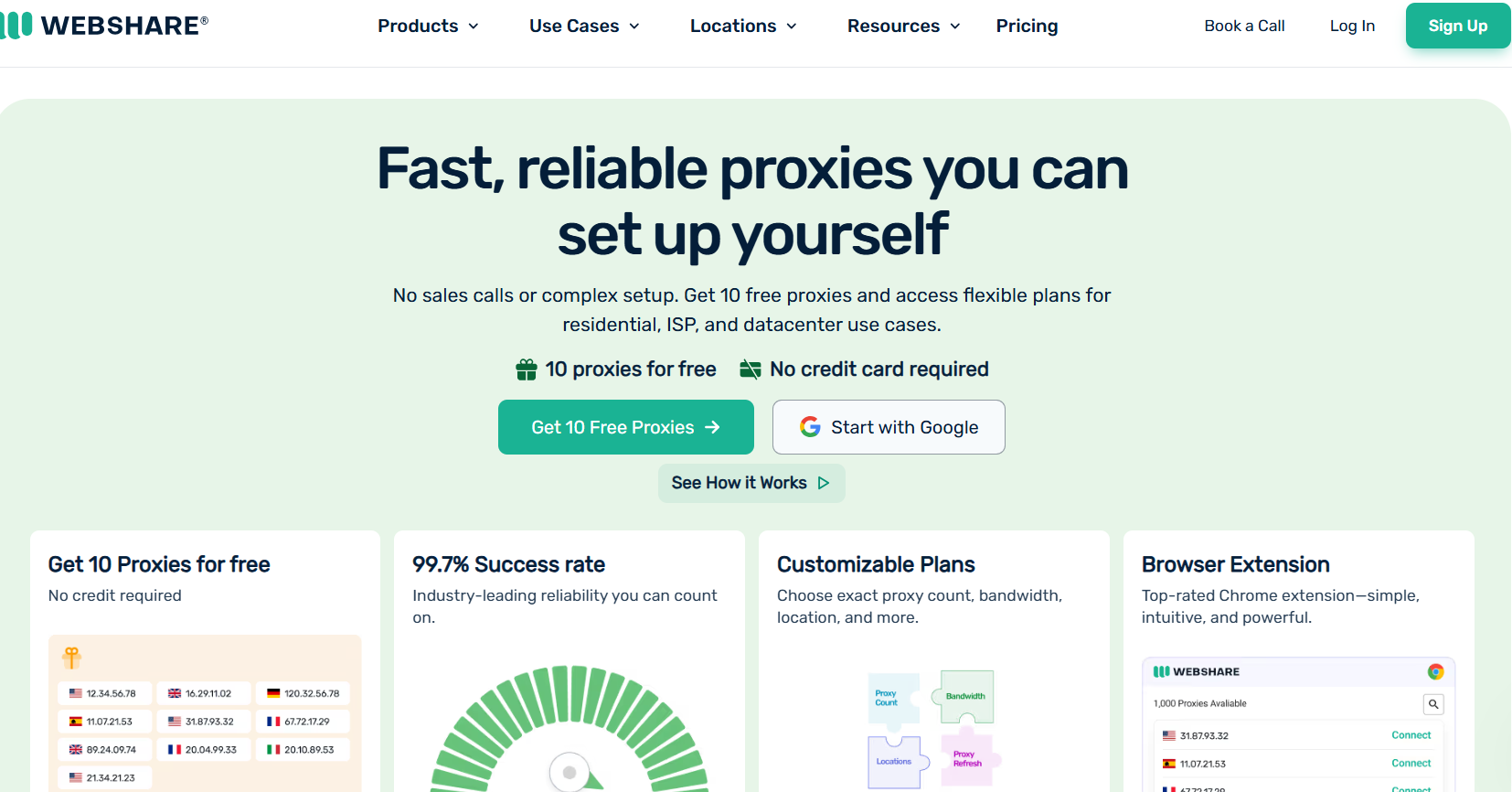Screen dimensions: 1512x792
Task: Connect to proxy 31.87.93.32
Action: coord(1411,735)
